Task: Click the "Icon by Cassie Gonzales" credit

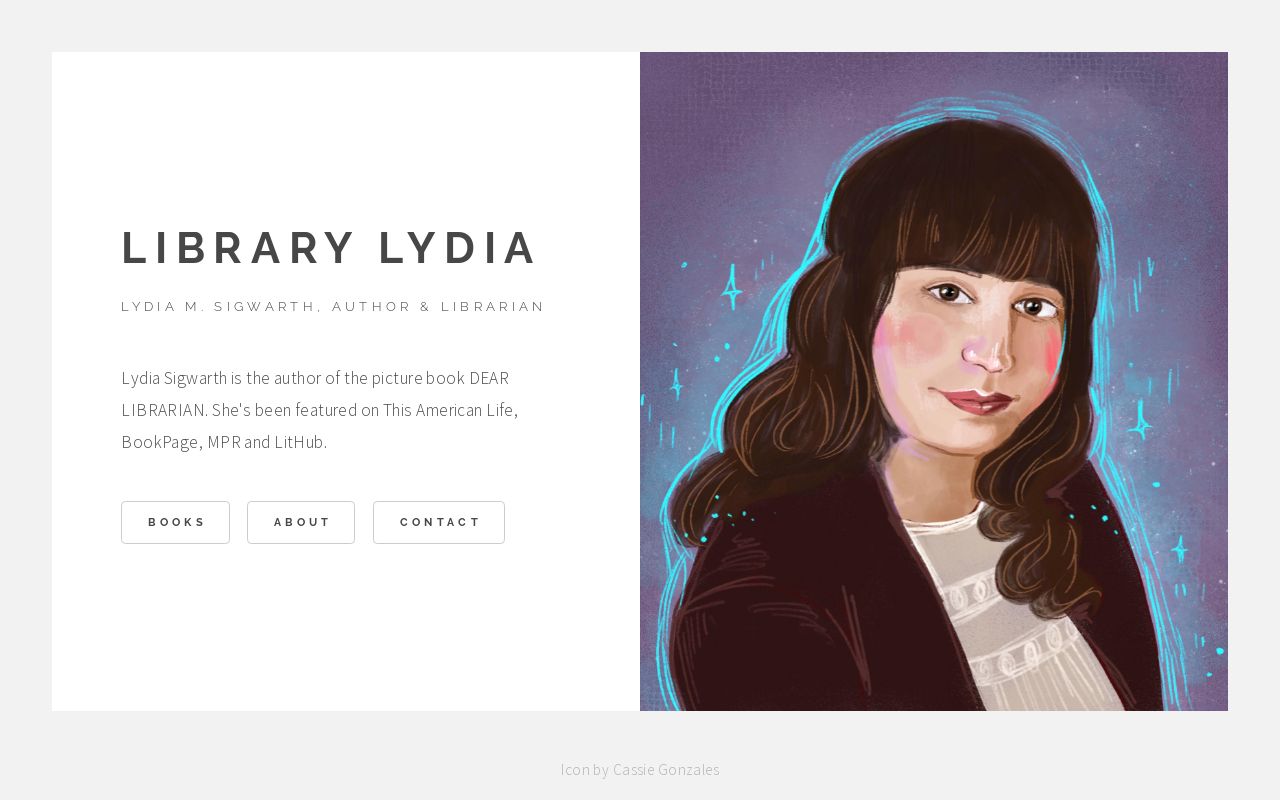Action: point(640,770)
